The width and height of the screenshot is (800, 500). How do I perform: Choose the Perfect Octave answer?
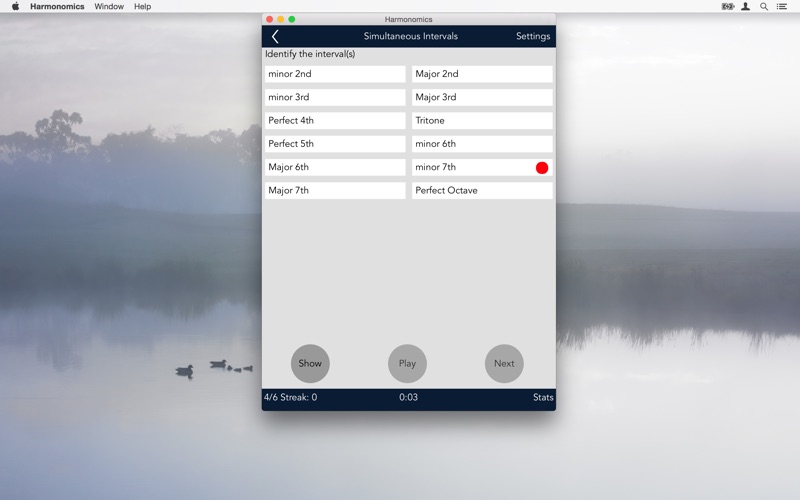coord(481,191)
